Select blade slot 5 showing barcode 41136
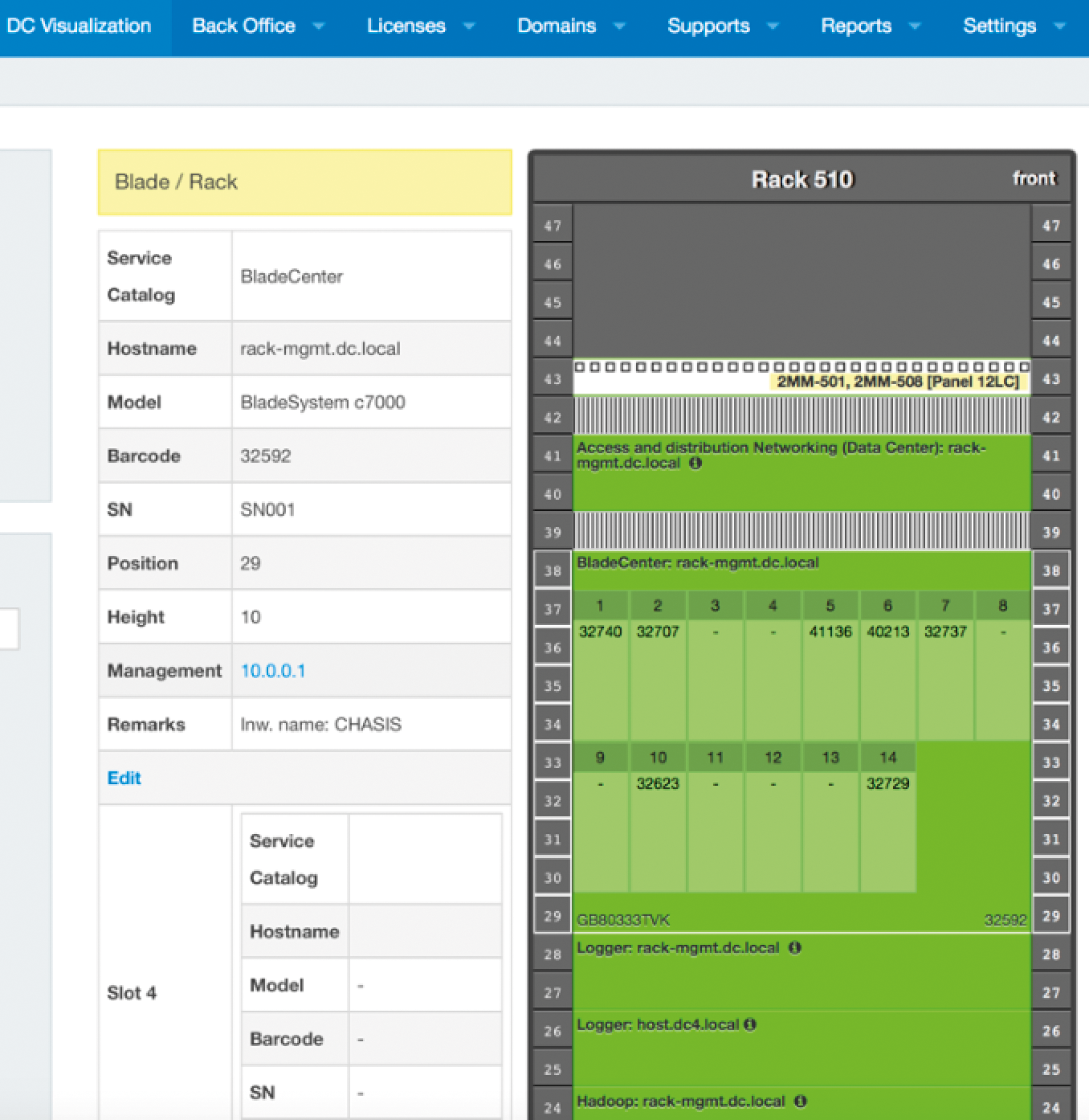Image resolution: width=1089 pixels, height=1120 pixels. coord(830,632)
